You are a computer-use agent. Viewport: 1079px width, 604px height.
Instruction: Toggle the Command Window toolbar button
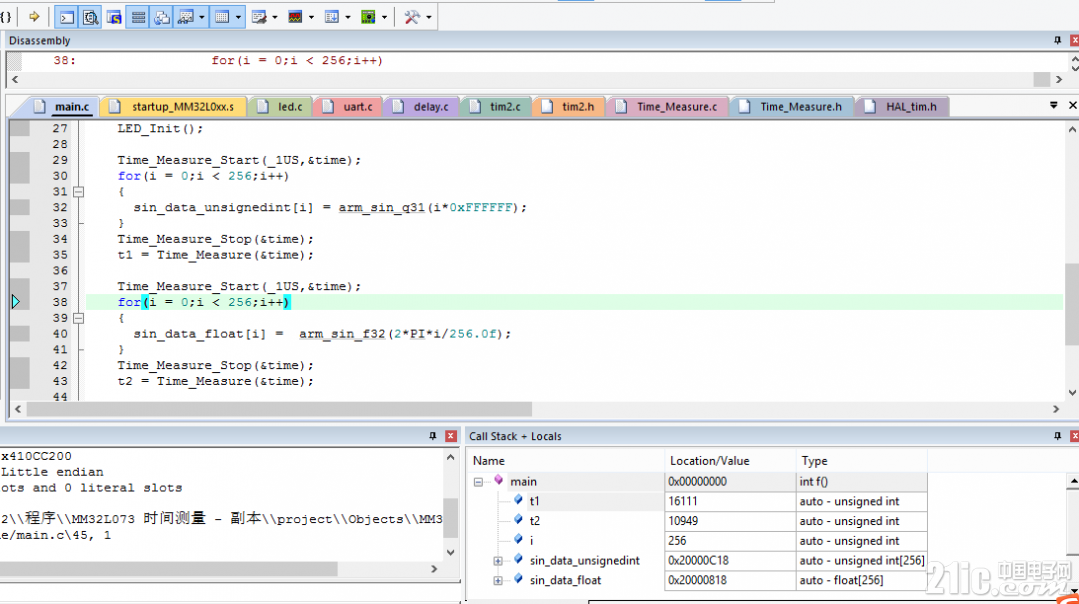click(x=67, y=17)
